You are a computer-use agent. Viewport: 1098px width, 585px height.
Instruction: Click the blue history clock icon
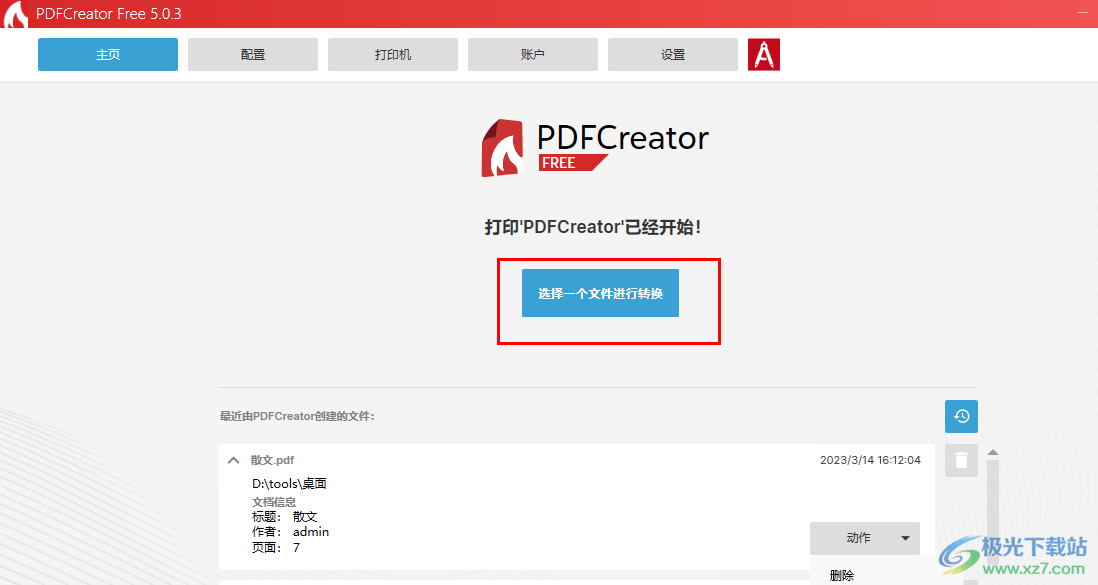(961, 416)
